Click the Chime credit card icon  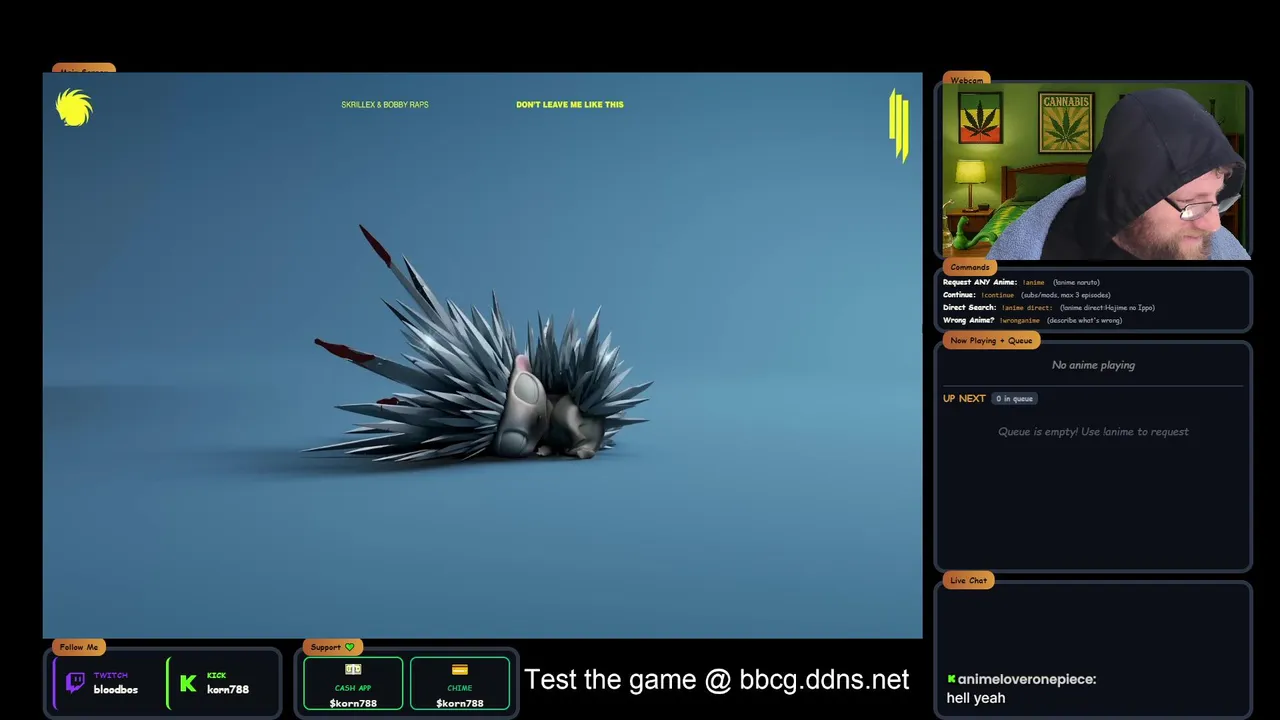[x=460, y=670]
